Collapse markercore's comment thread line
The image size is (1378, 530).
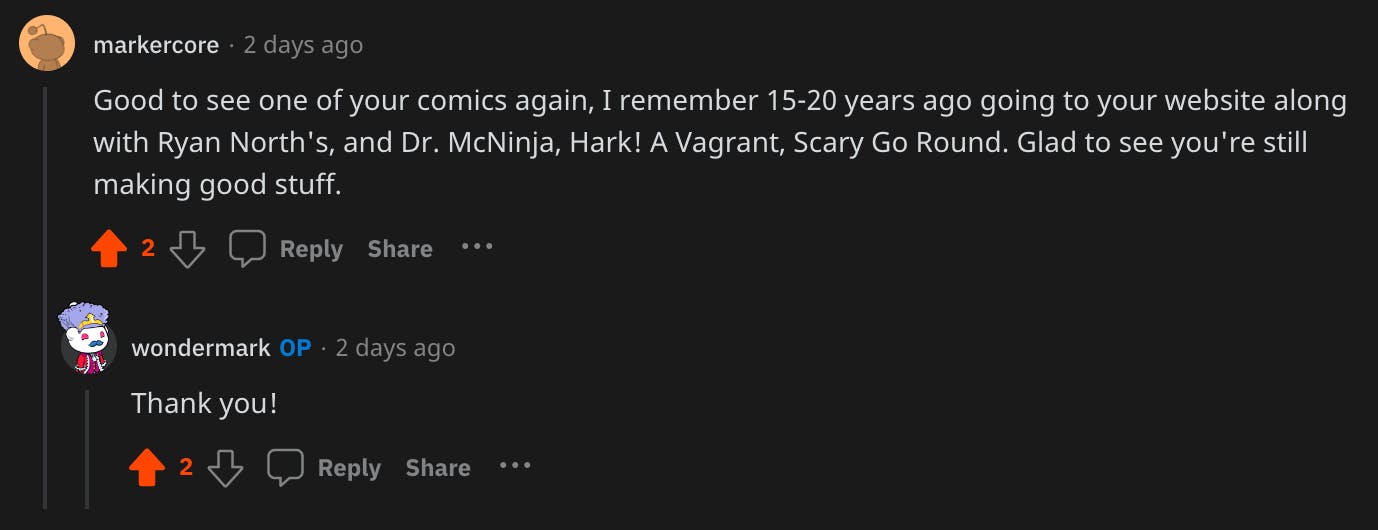45,300
